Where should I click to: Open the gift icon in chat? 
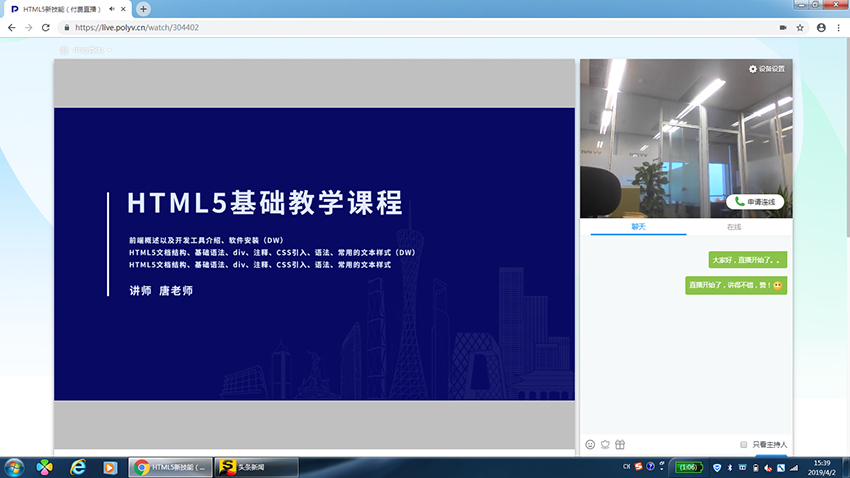(619, 444)
